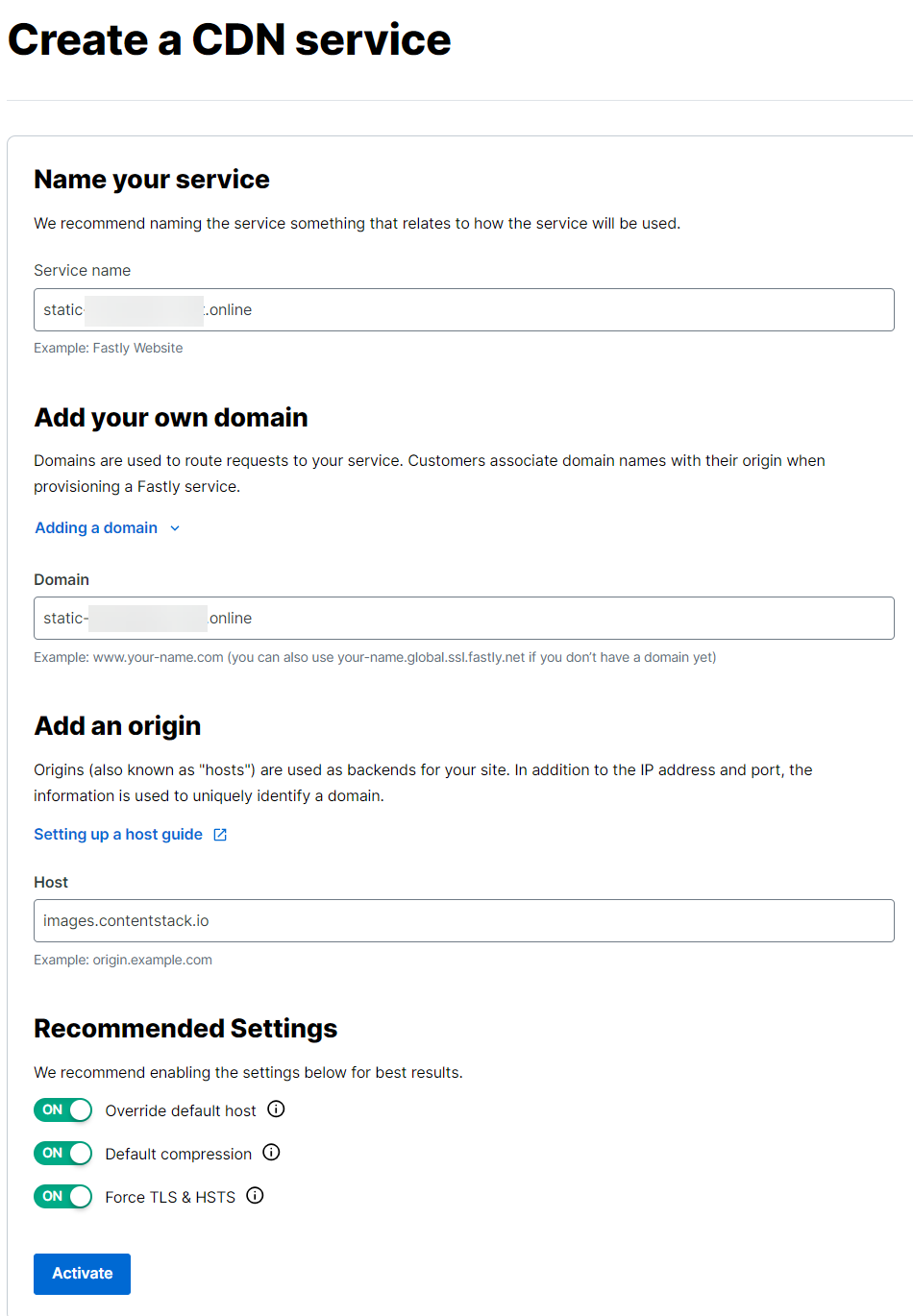The width and height of the screenshot is (913, 1316).
Task: Open the Setting up a host guide link
Action: pos(118,835)
